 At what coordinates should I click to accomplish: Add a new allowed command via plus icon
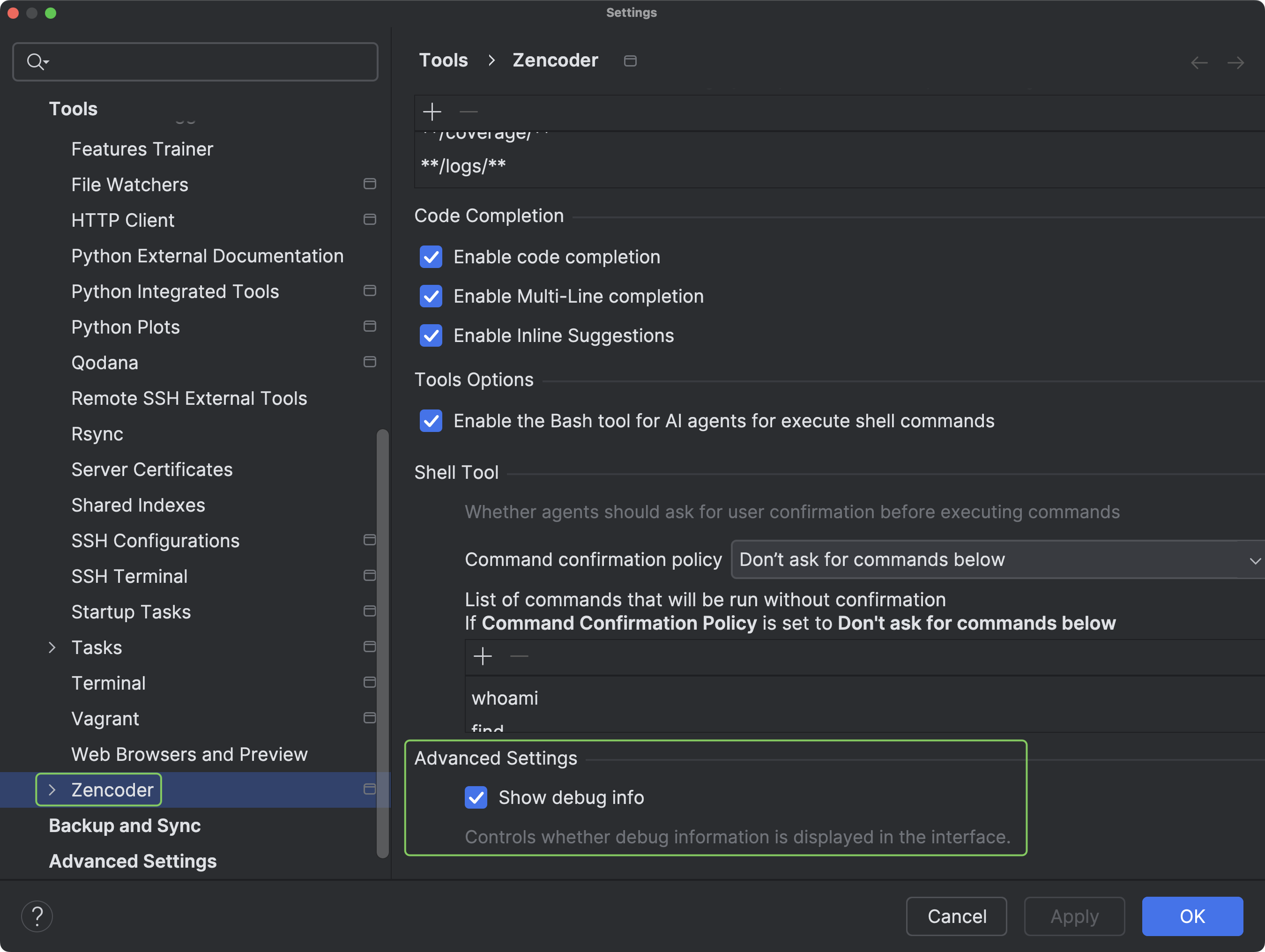click(x=483, y=656)
